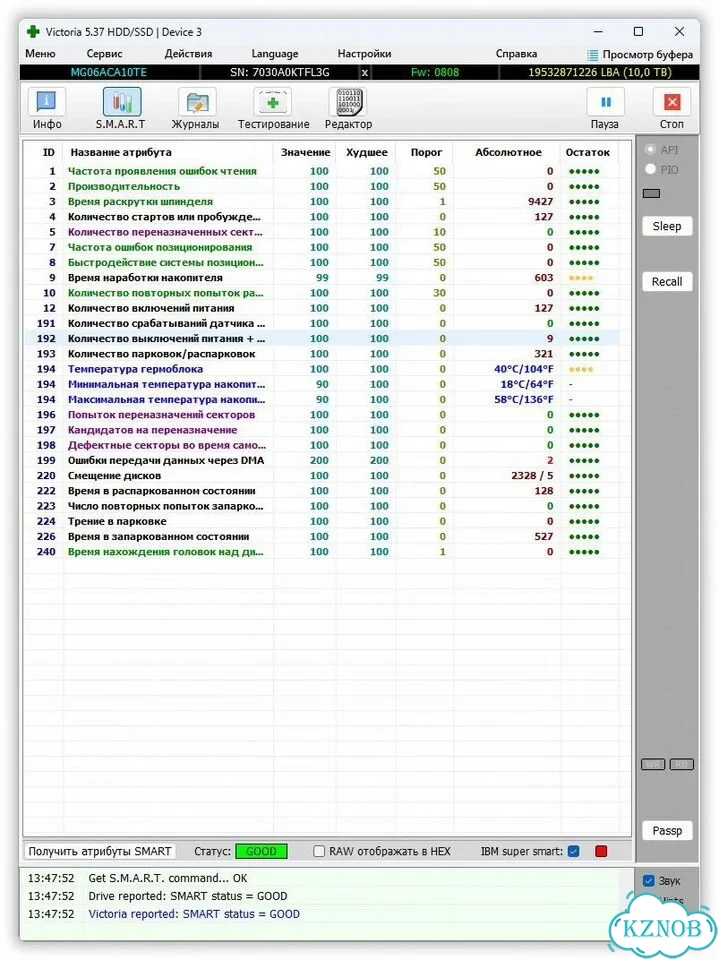This screenshot has width=719, height=960.
Task: Click the SN: 7030A0KTFL3G serial label
Action: (x=280, y=72)
